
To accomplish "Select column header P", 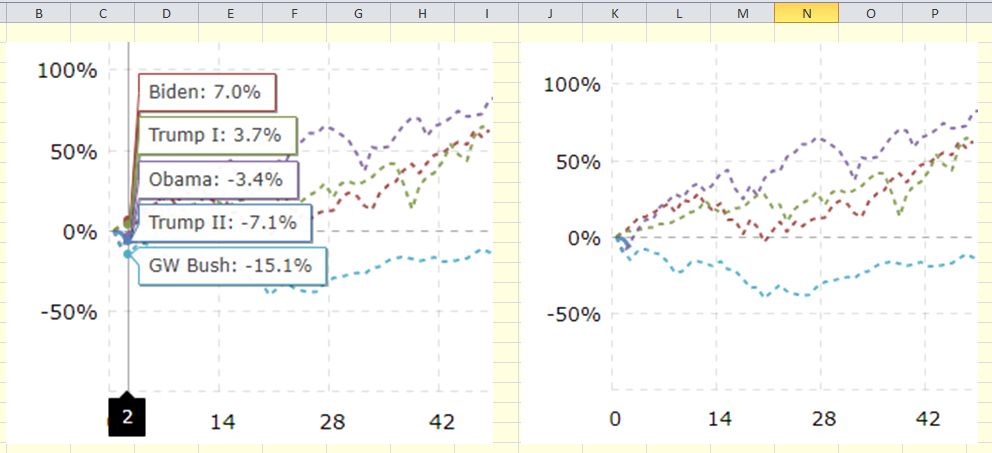I will (934, 12).
